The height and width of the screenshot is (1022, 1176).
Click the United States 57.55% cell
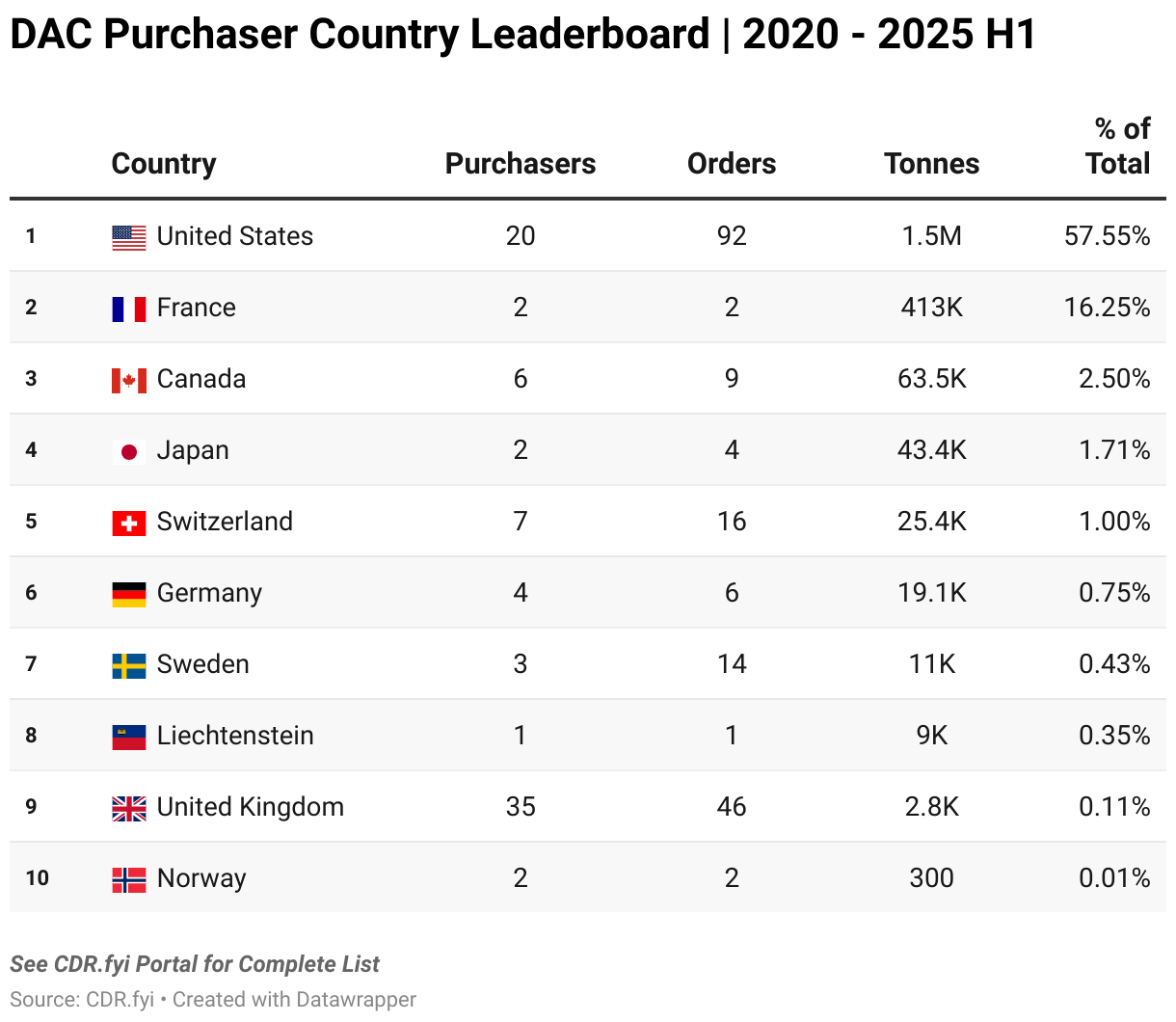pyautogui.click(x=1107, y=236)
